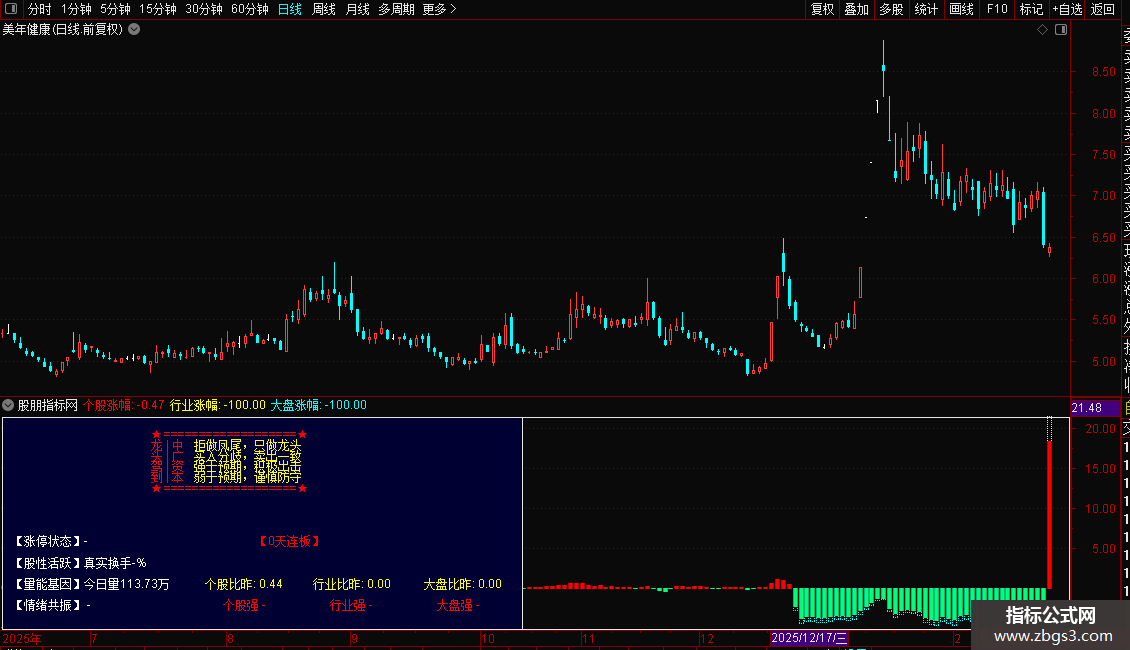Click the 大盘涨幅: -100.00 readout
This screenshot has height=650, width=1130.
[319, 405]
